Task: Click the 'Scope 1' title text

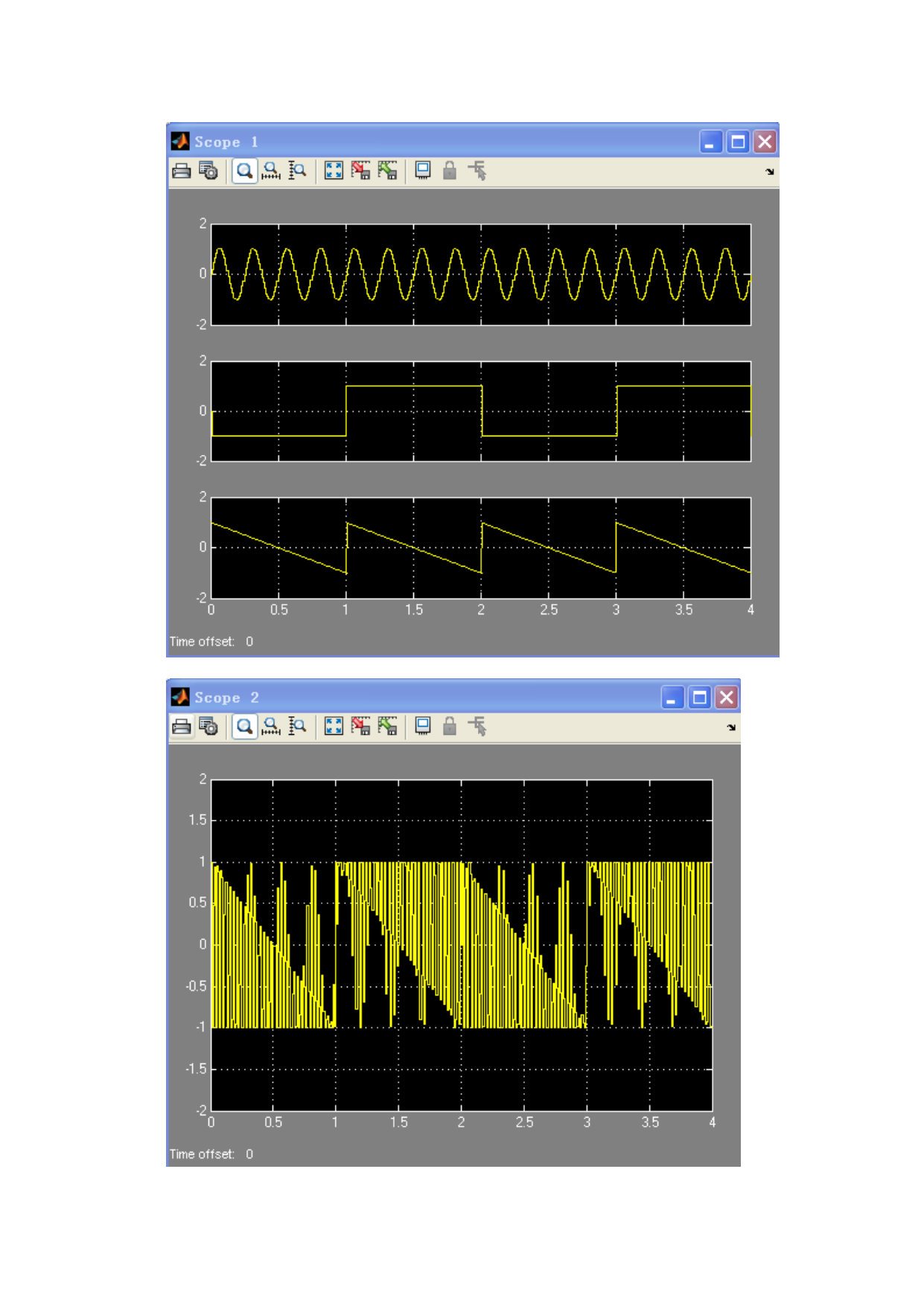Action: click(x=226, y=142)
